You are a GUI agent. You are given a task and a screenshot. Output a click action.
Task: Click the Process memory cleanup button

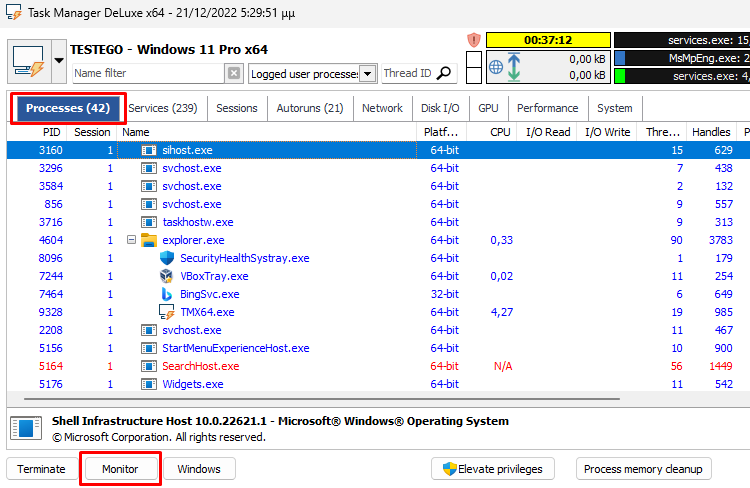coord(643,469)
